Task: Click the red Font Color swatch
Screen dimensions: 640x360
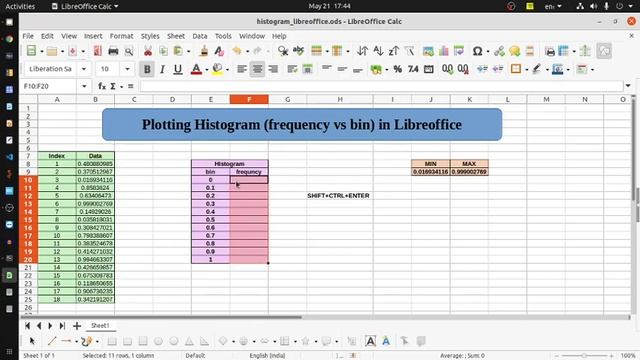Action: click(x=196, y=69)
